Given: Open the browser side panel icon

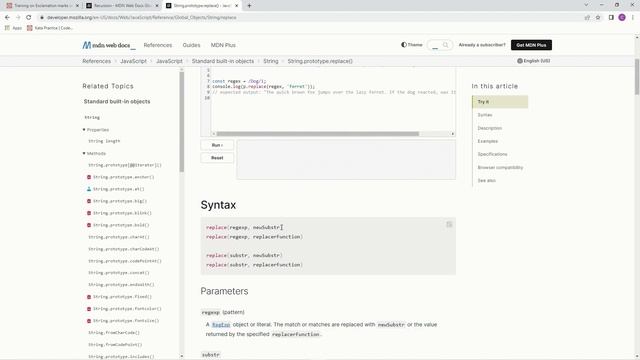Looking at the screenshot, I should click(611, 18).
